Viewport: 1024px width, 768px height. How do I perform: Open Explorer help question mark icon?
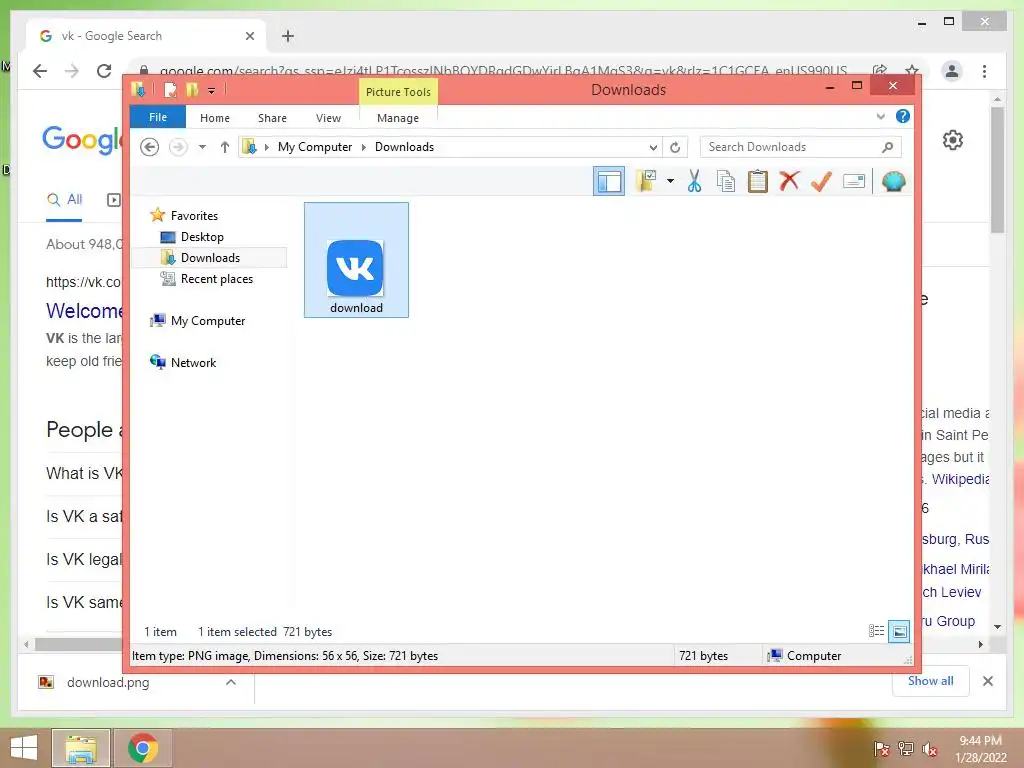pos(903,116)
